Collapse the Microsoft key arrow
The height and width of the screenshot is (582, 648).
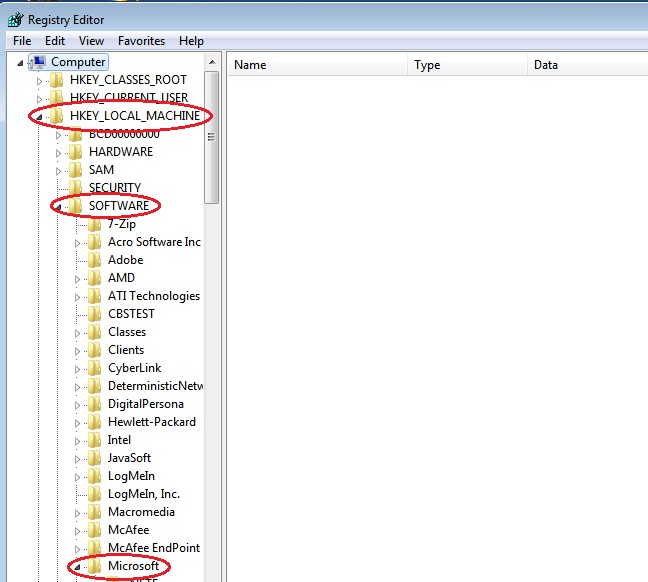click(x=77, y=568)
